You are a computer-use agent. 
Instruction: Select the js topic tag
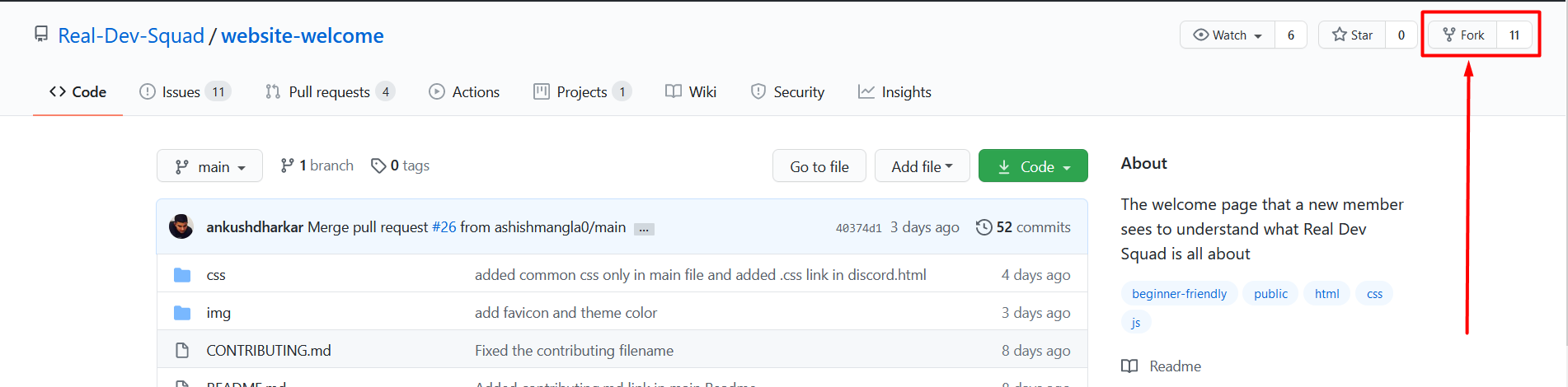(1136, 323)
